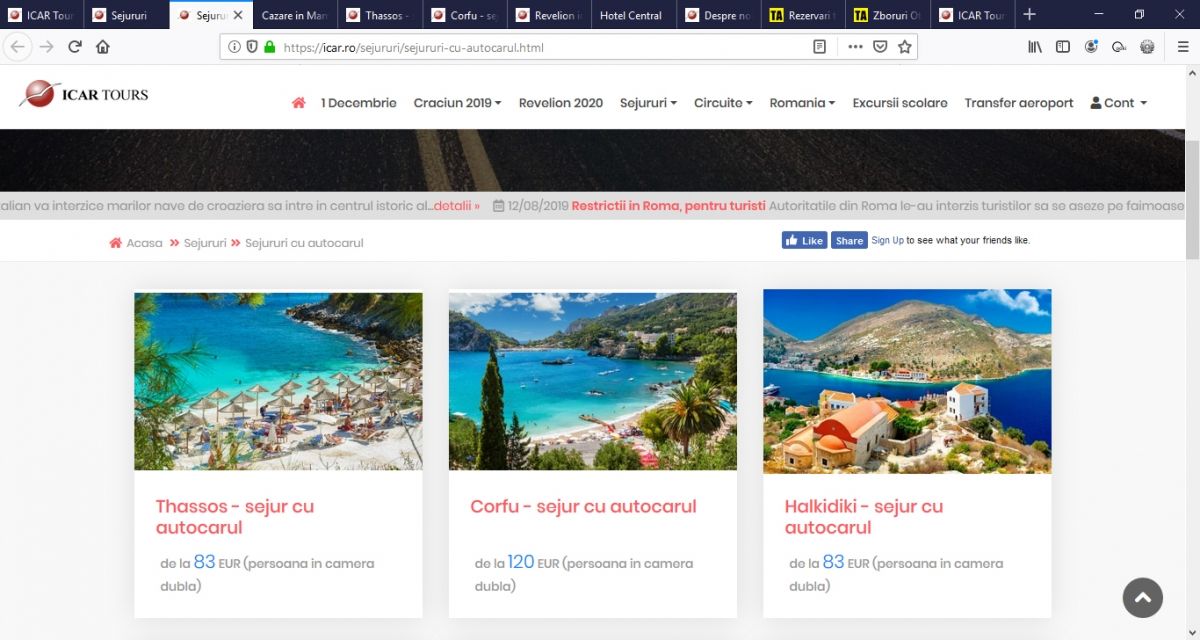Click the Facebook Like button
Image resolution: width=1200 pixels, height=640 pixels.
(804, 240)
